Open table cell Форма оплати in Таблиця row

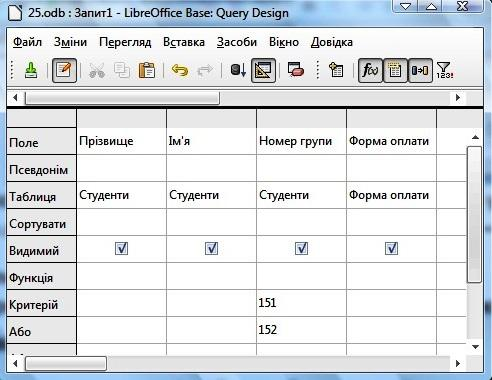pyautogui.click(x=391, y=195)
